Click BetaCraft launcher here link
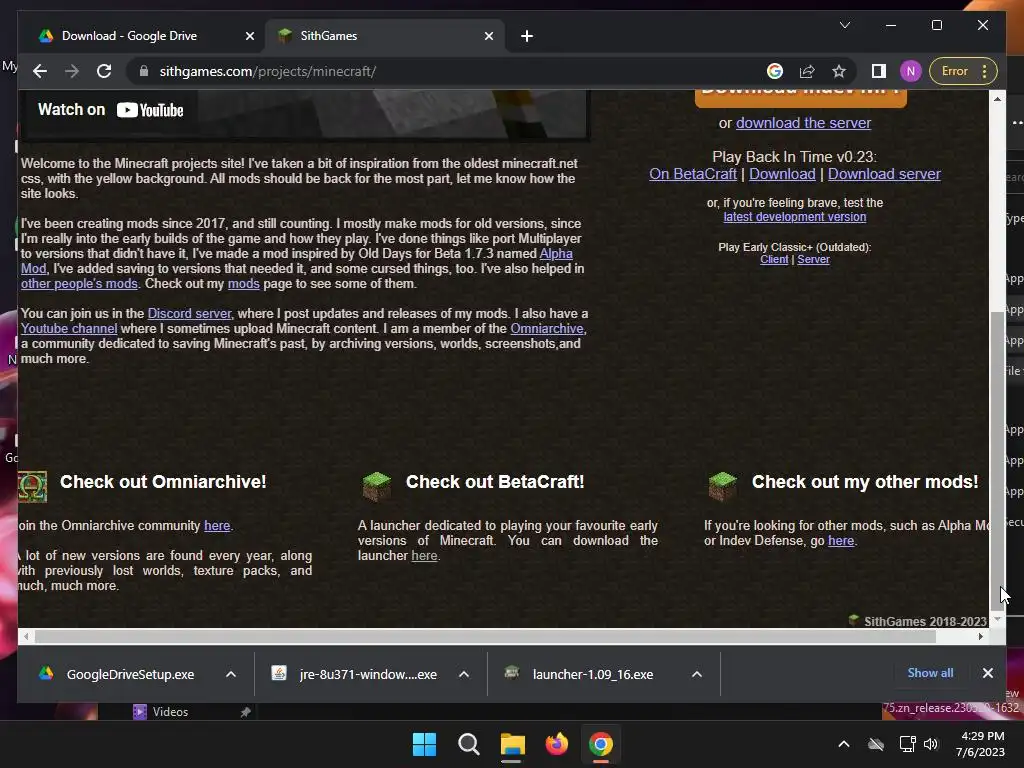 [424, 556]
